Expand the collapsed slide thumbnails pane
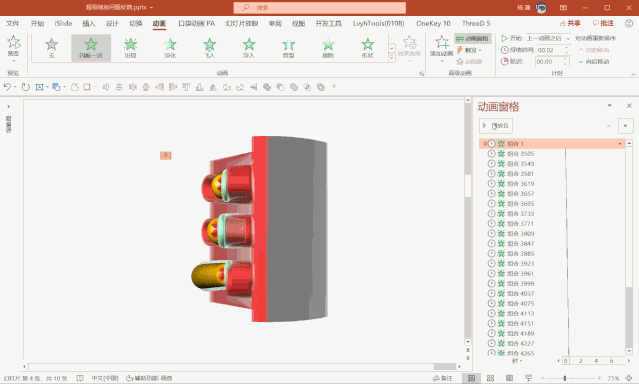The width and height of the screenshot is (639, 384). click(9, 106)
